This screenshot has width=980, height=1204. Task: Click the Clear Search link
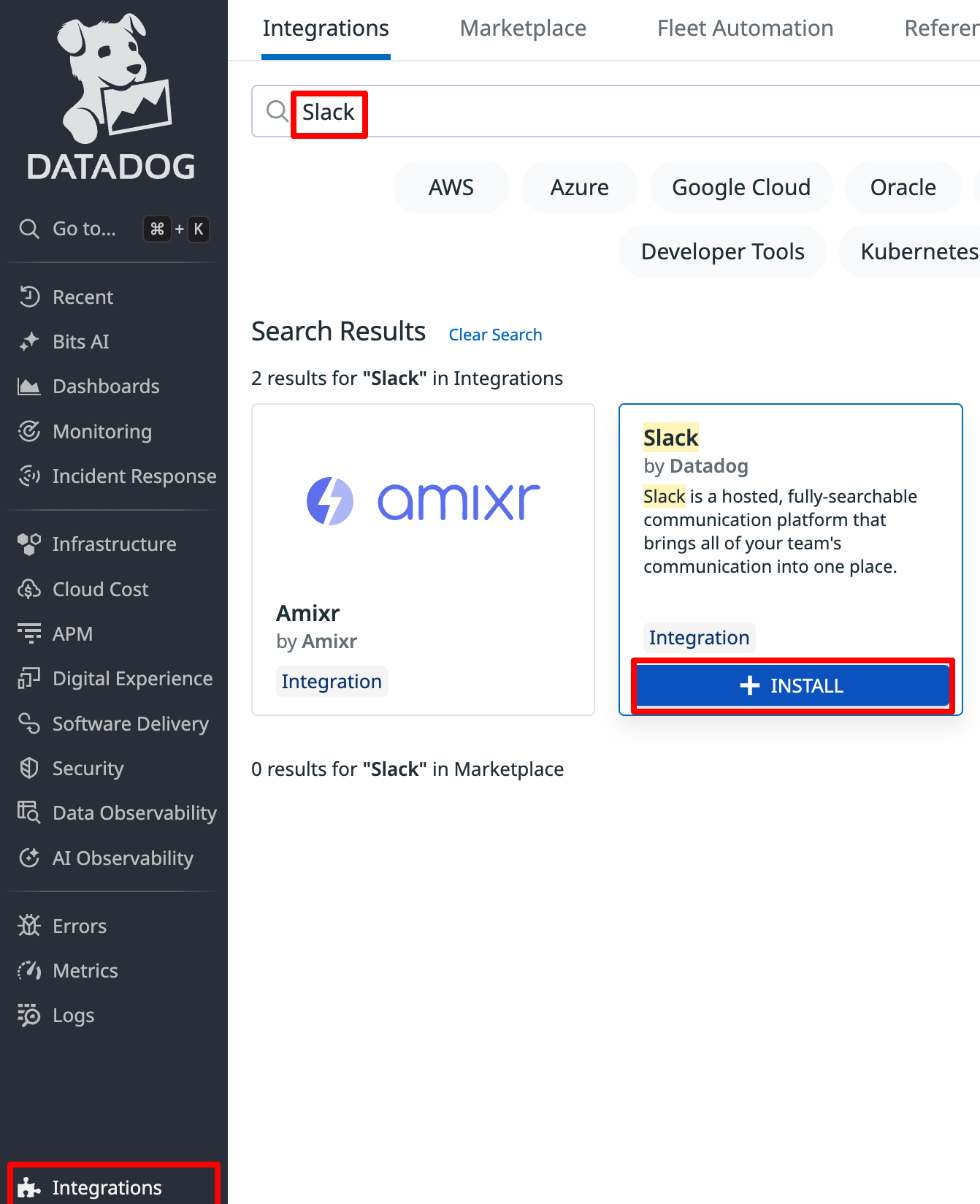(x=495, y=335)
